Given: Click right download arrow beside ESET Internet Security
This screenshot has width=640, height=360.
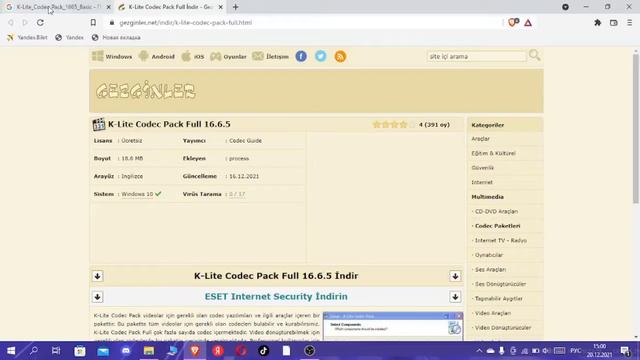Looking at the screenshot, I should [455, 297].
